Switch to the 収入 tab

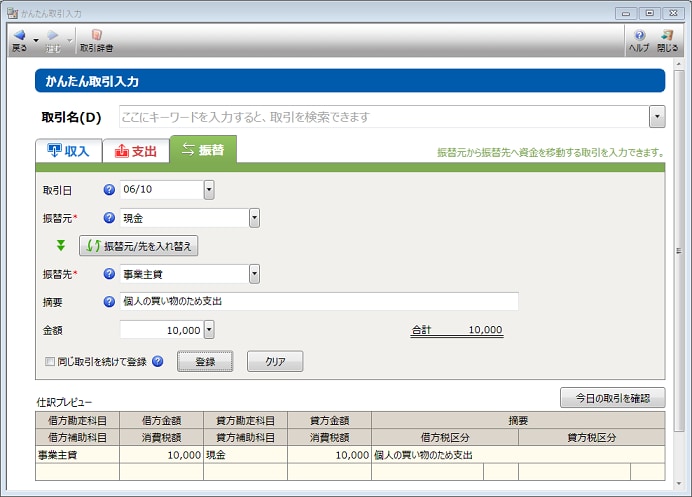point(67,151)
